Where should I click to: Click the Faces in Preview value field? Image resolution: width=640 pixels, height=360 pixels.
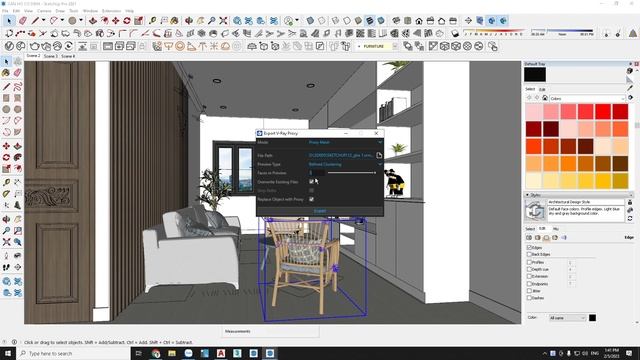click(x=317, y=173)
